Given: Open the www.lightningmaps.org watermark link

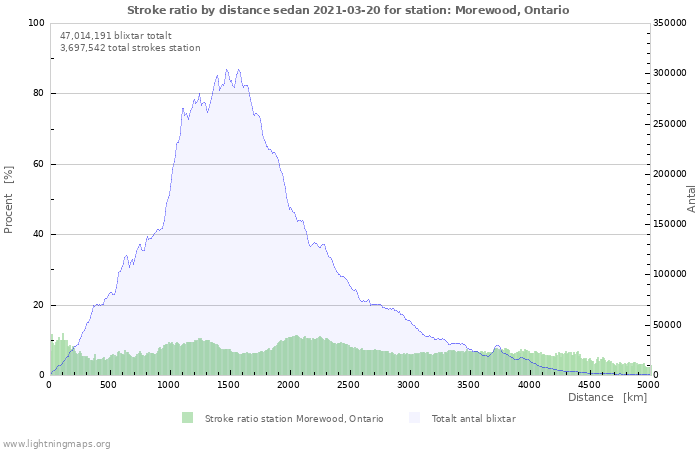Looking at the screenshot, I should [x=56, y=443].
